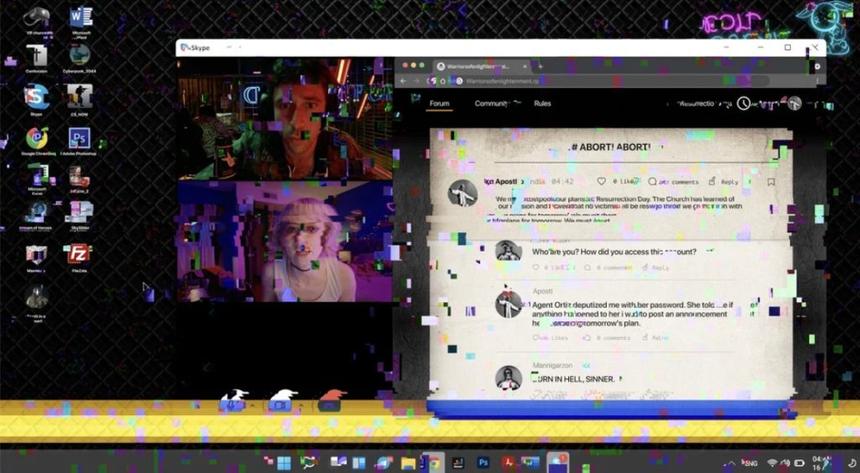Open the Rules page link

(542, 103)
